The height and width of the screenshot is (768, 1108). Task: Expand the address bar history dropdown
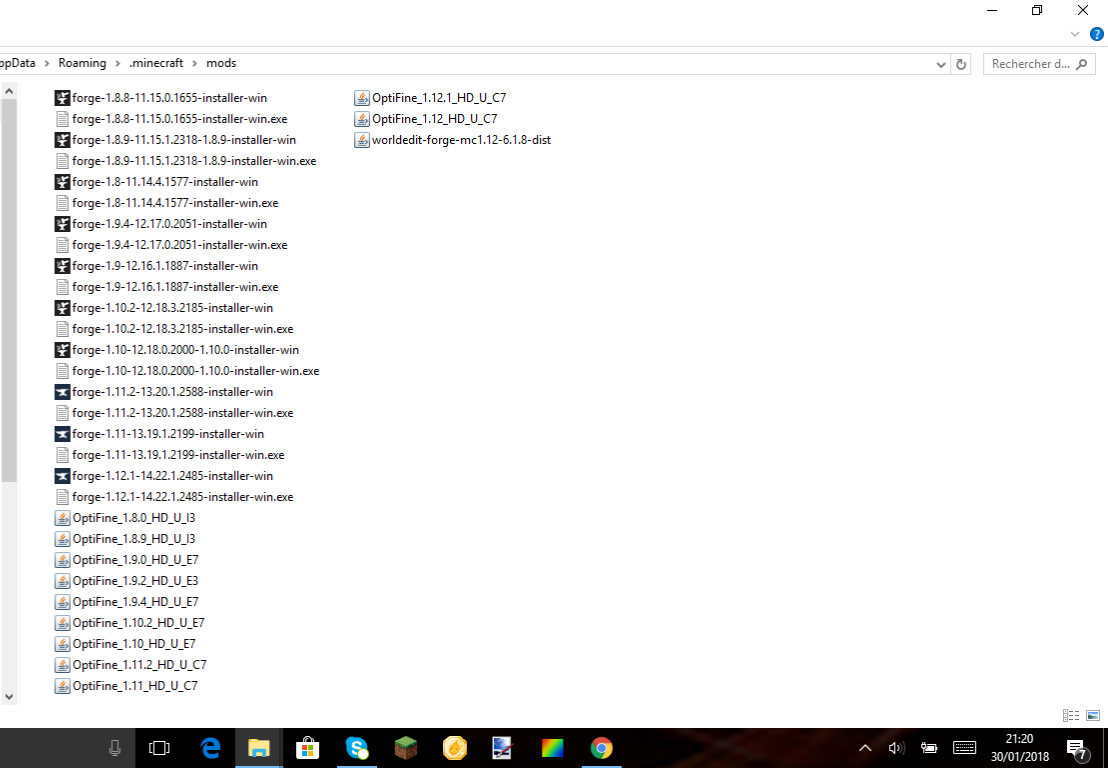pos(941,64)
